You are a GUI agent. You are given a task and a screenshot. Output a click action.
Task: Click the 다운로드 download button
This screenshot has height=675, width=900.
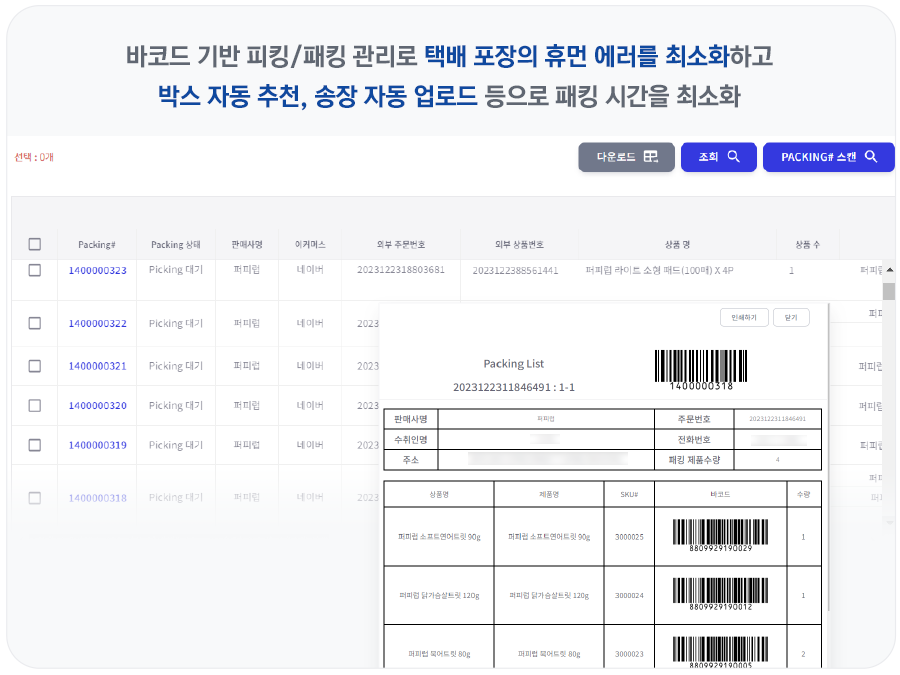click(x=626, y=157)
